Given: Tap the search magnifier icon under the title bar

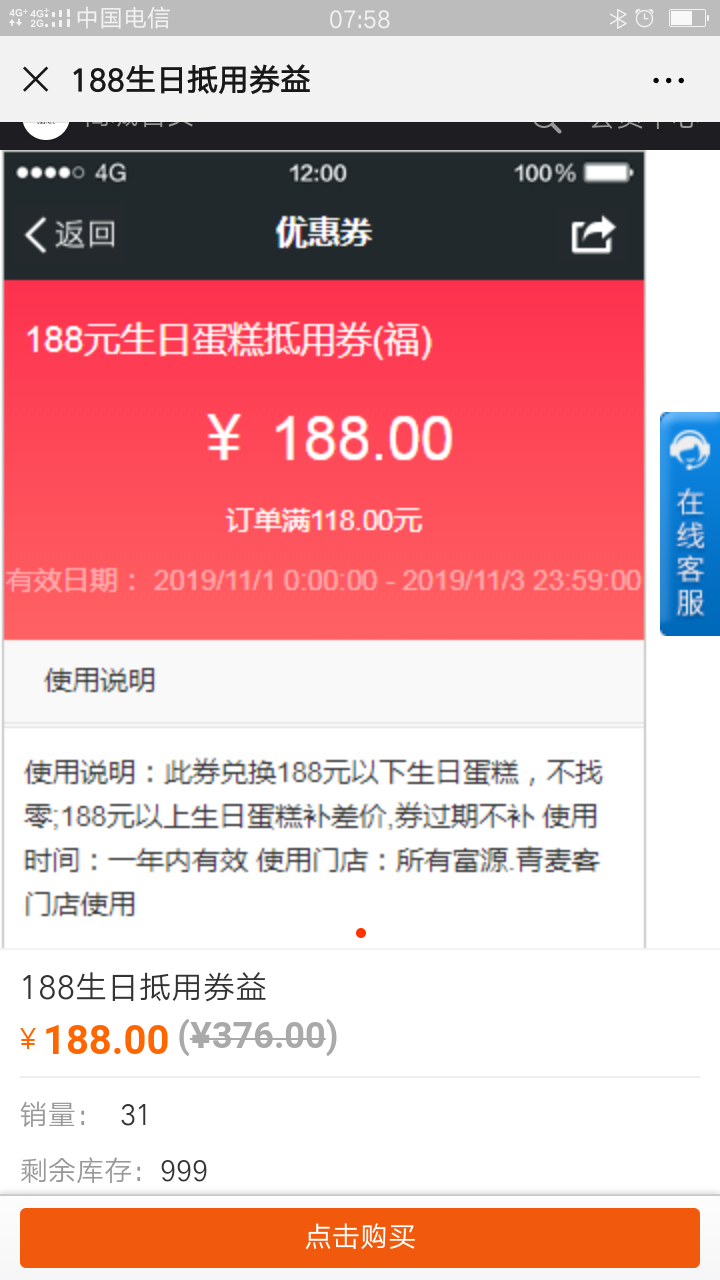Looking at the screenshot, I should click(x=546, y=124).
